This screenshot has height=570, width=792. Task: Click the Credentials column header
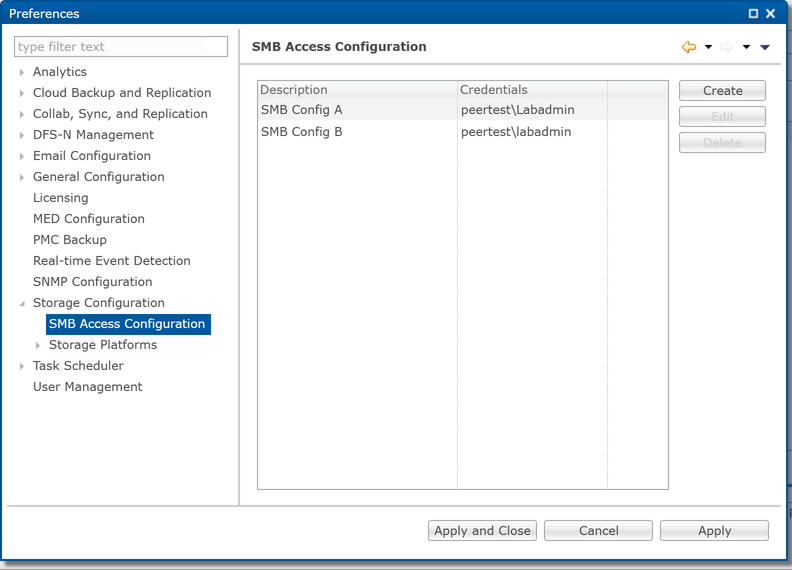point(532,89)
